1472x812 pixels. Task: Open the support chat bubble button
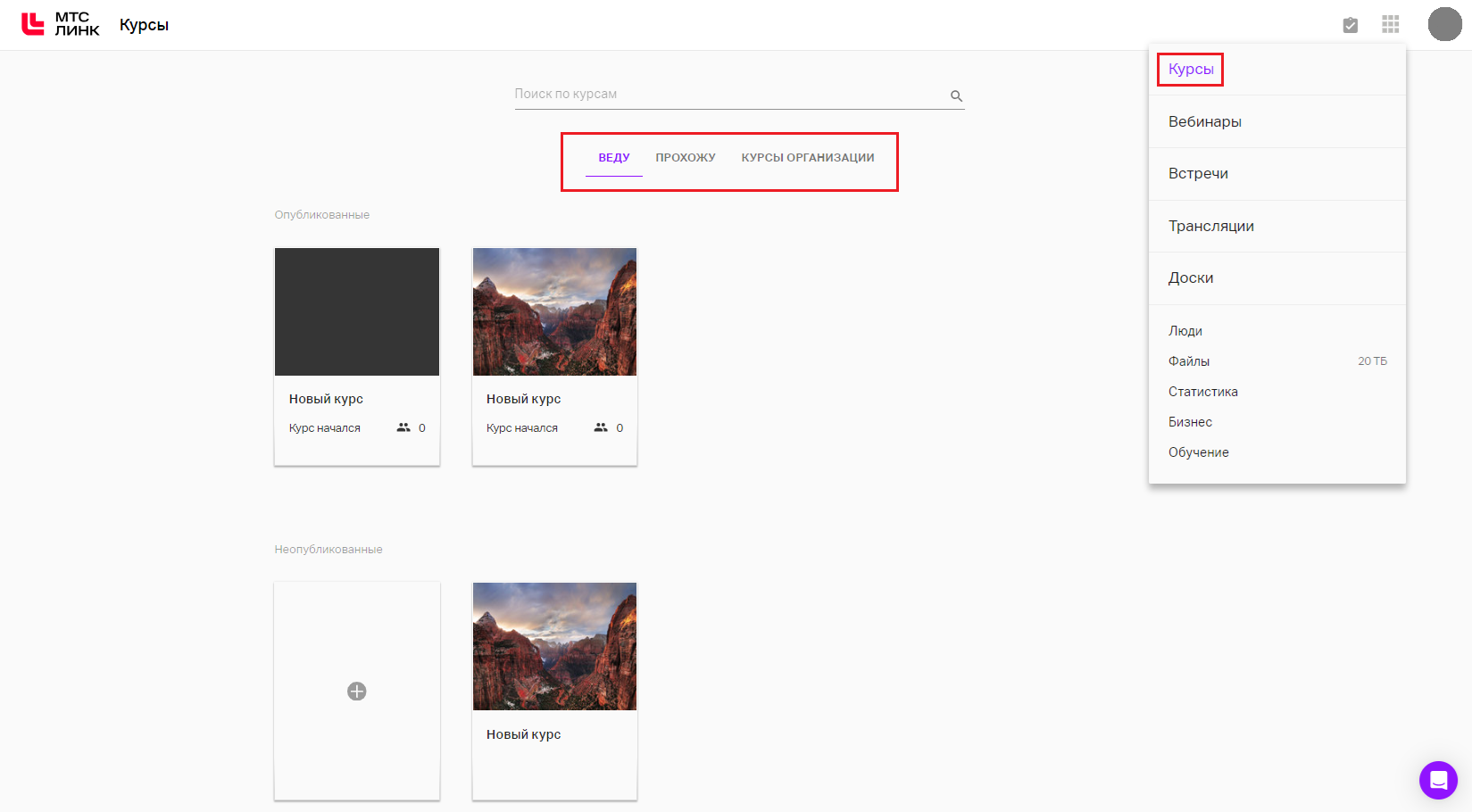pos(1438,780)
